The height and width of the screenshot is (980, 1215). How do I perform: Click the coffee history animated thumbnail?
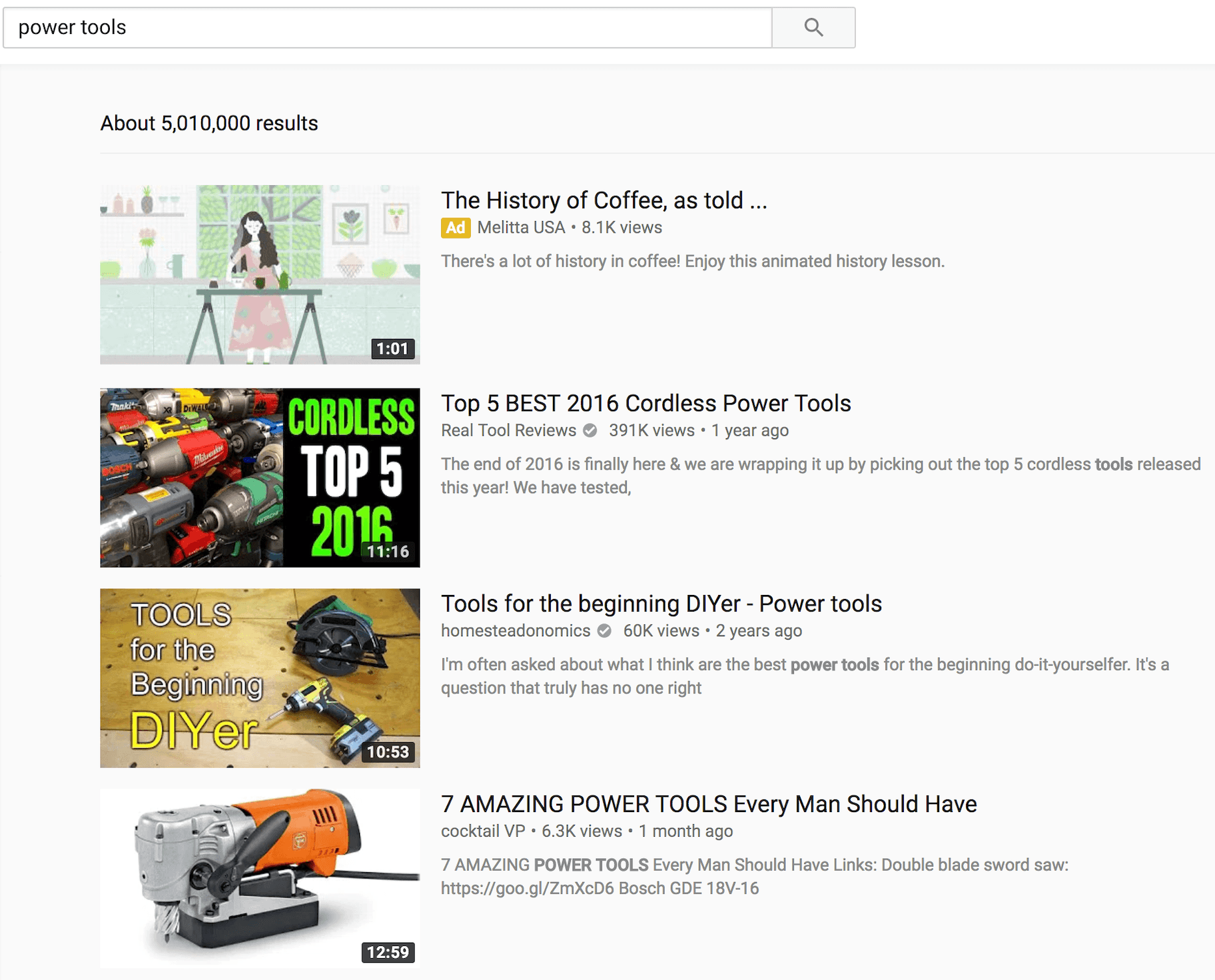point(260,274)
